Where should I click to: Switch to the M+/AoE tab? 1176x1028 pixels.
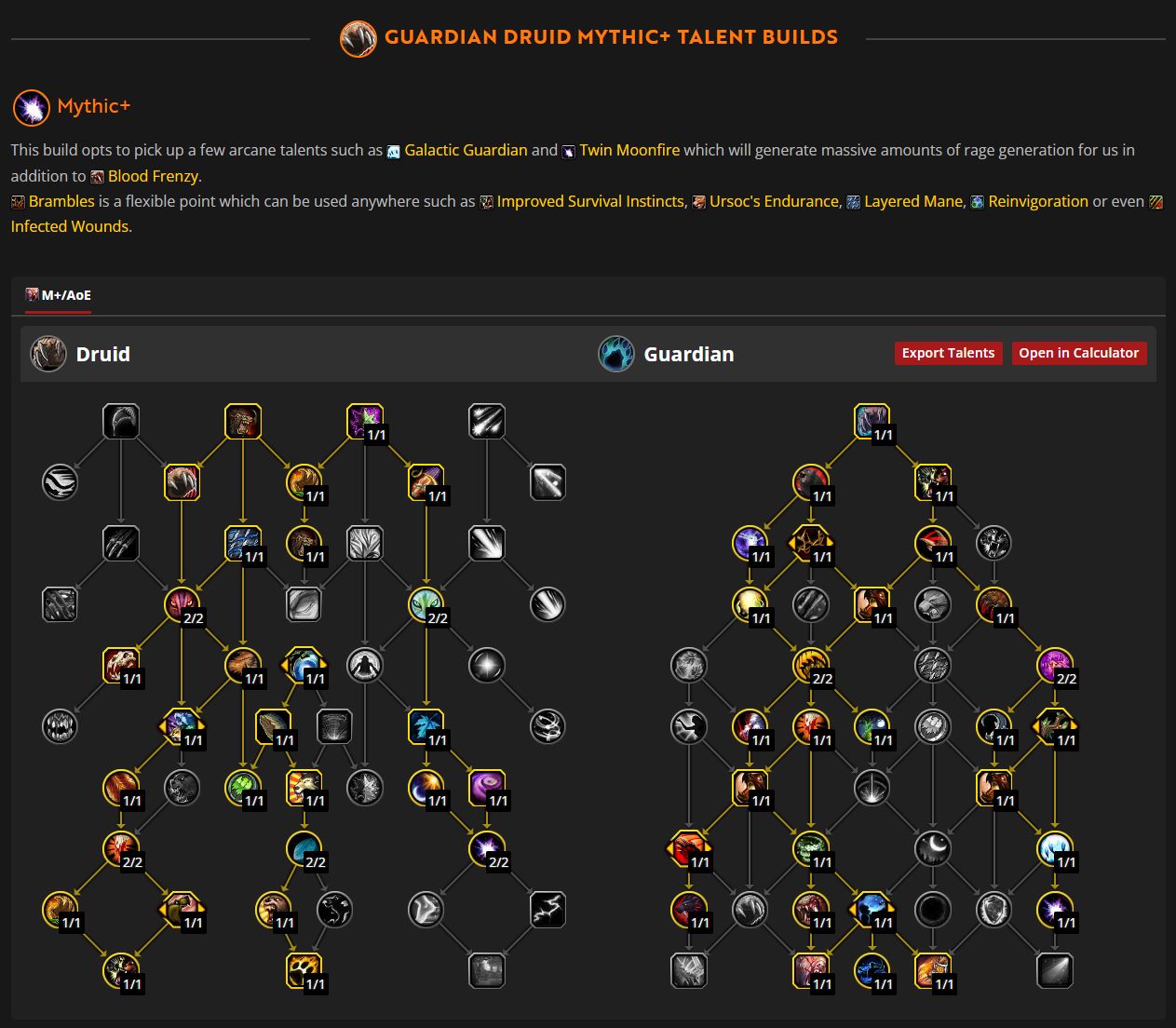click(59, 295)
